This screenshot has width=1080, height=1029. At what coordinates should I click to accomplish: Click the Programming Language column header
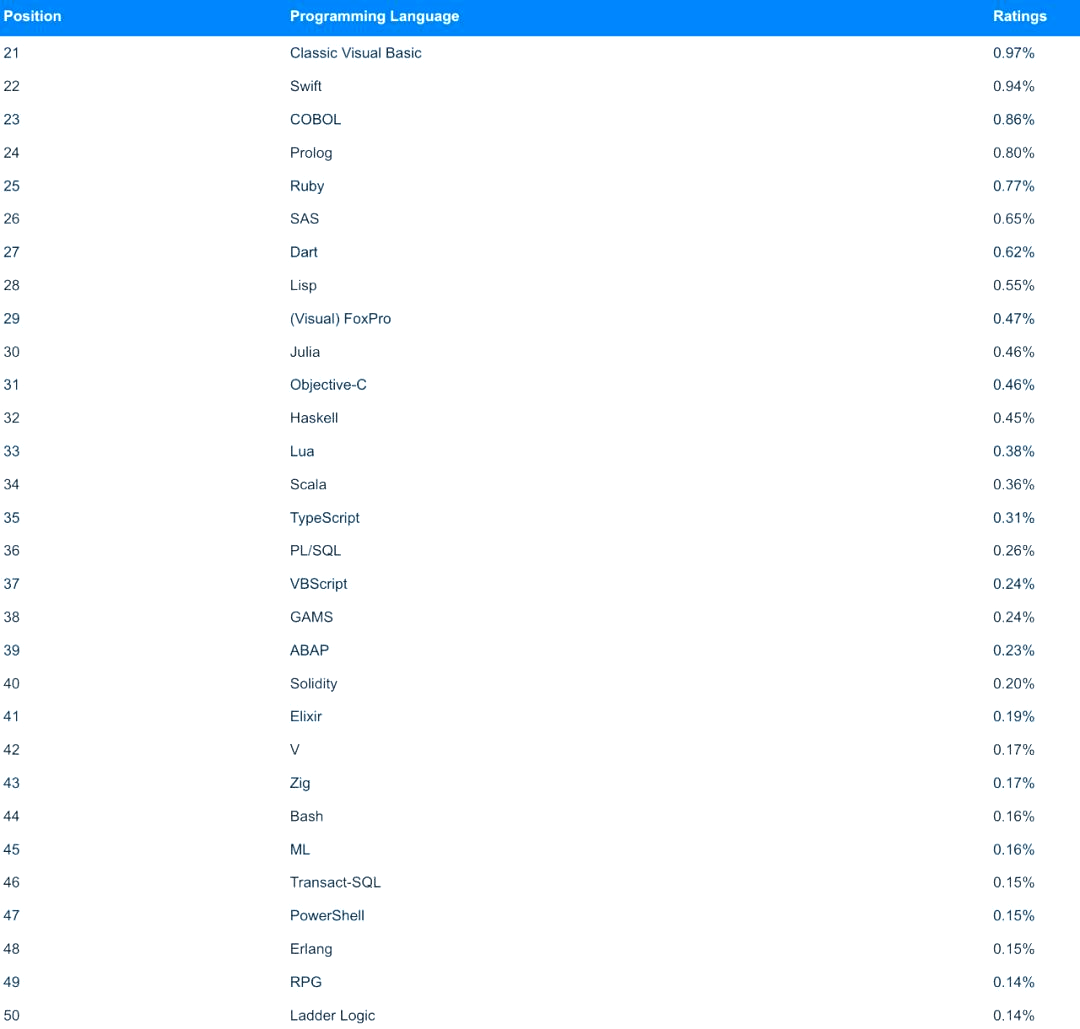click(x=374, y=17)
